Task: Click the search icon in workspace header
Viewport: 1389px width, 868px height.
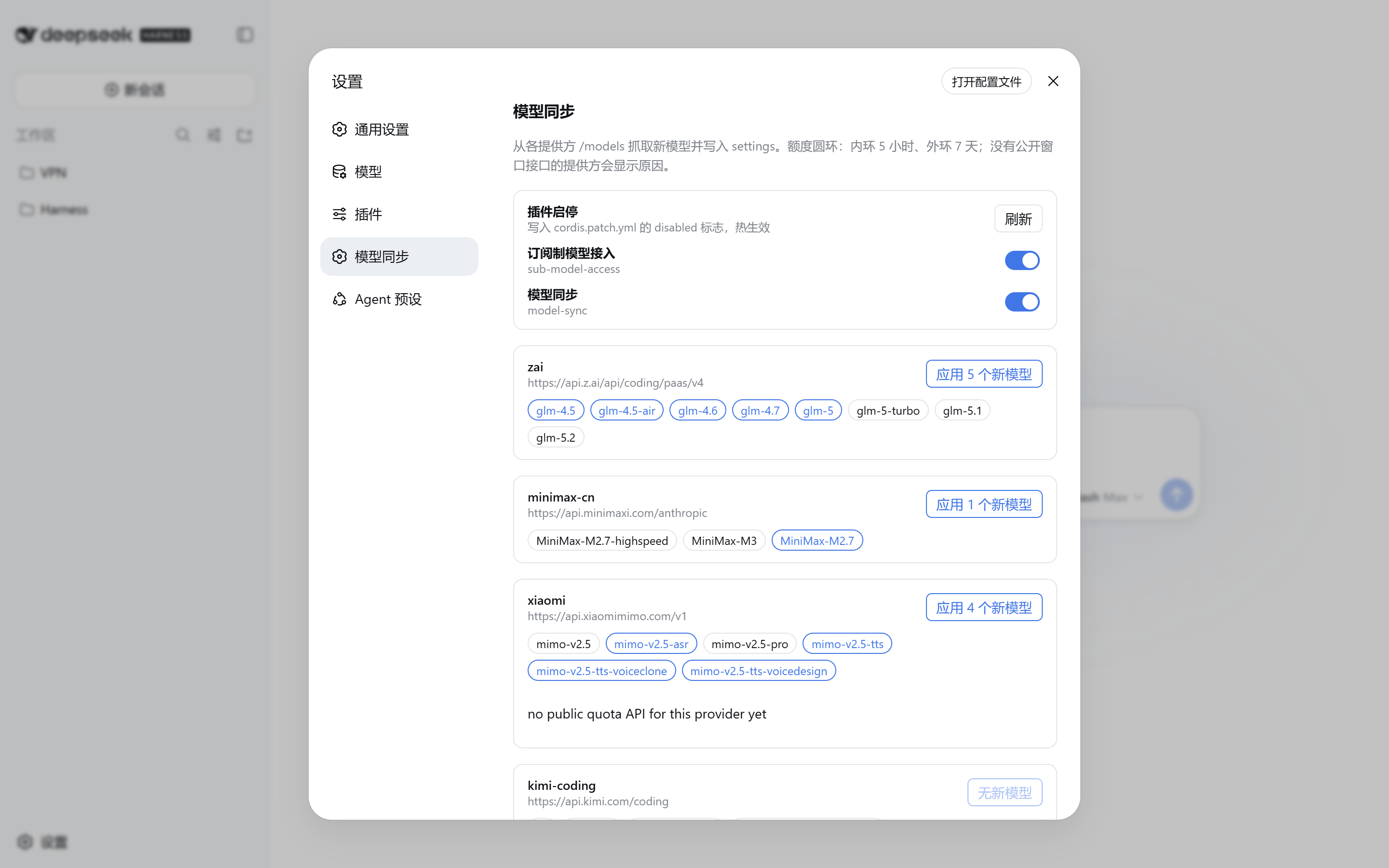Action: tap(182, 135)
